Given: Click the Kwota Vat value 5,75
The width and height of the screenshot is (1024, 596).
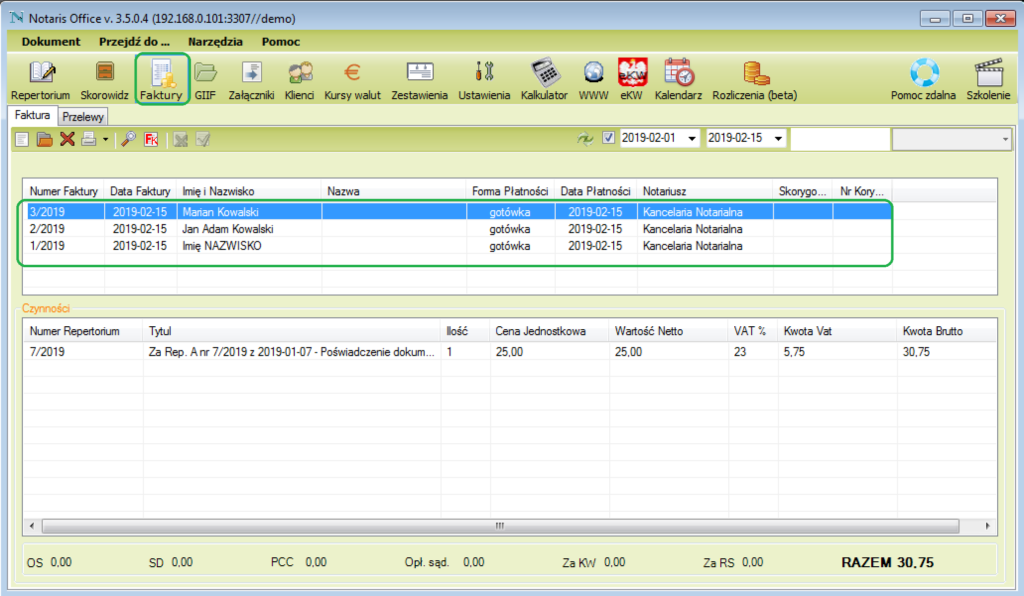Looking at the screenshot, I should click(794, 352).
